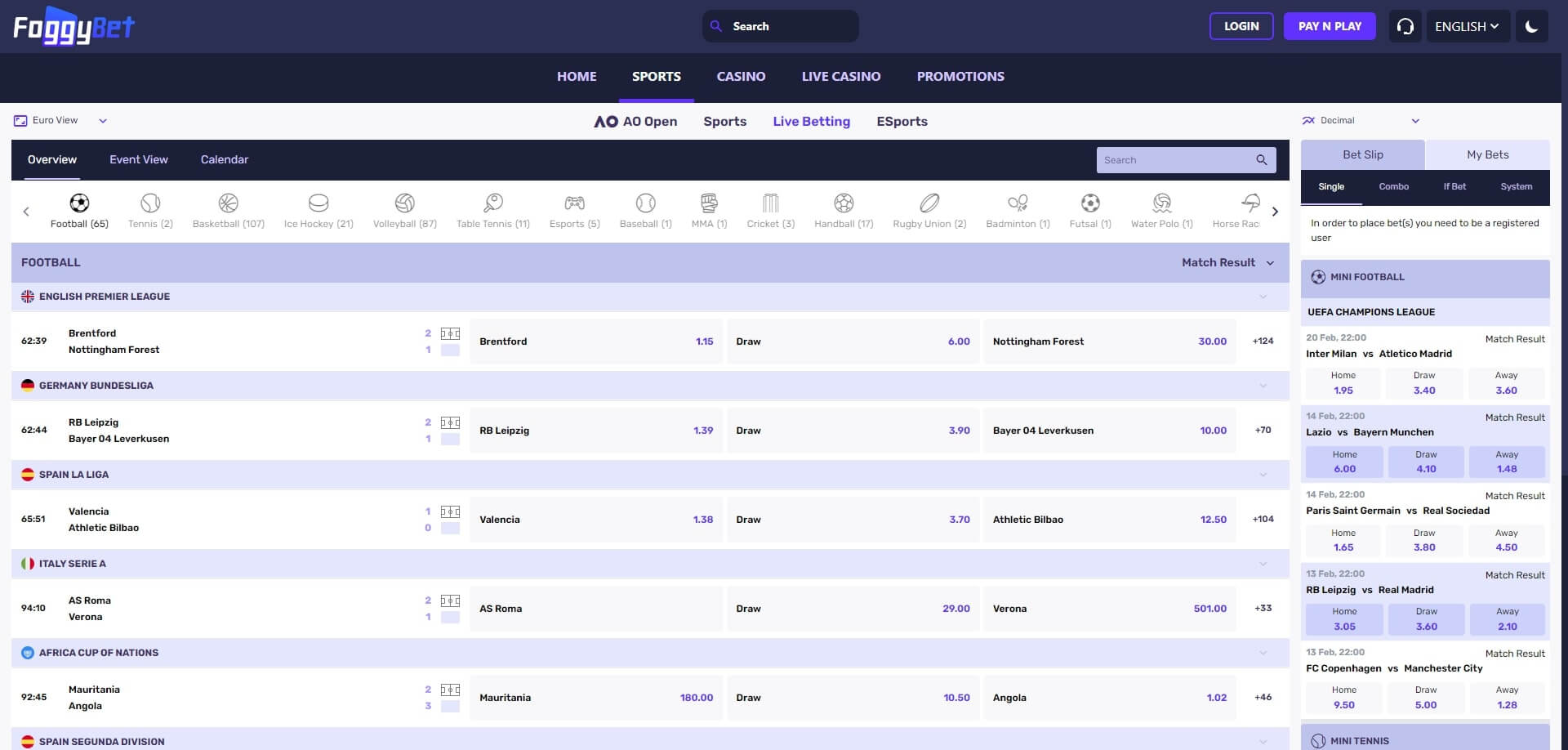This screenshot has height=750, width=1568.
Task: Select the Football sport filter icon
Action: tap(79, 203)
